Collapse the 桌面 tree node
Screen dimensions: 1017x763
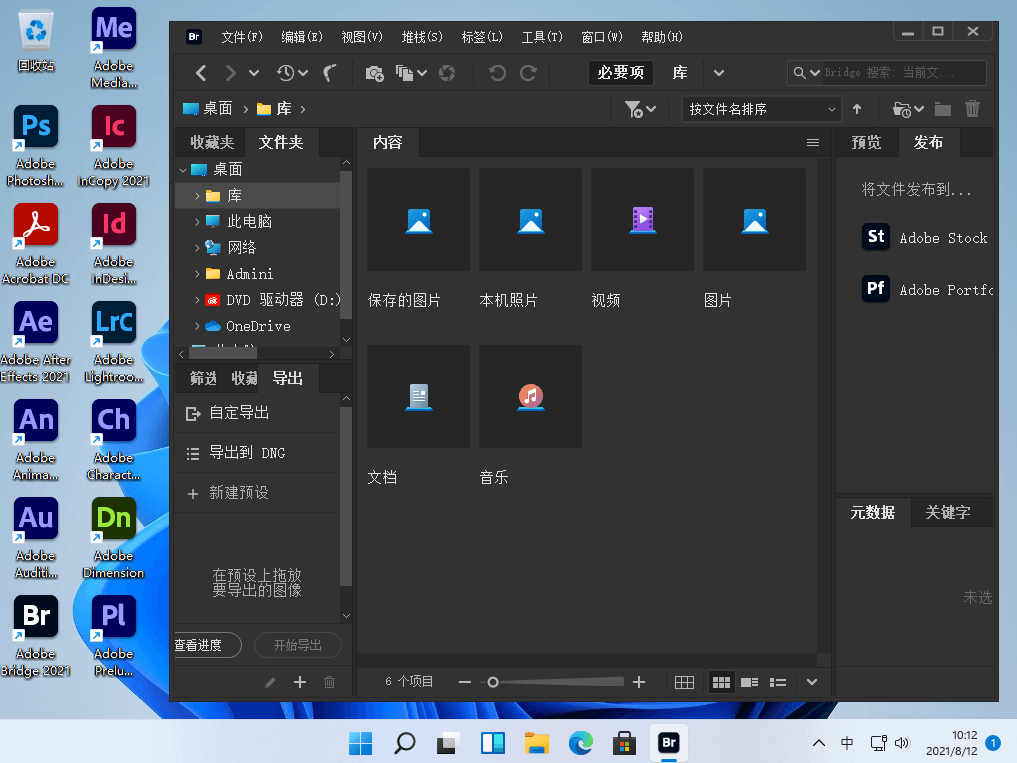[183, 170]
